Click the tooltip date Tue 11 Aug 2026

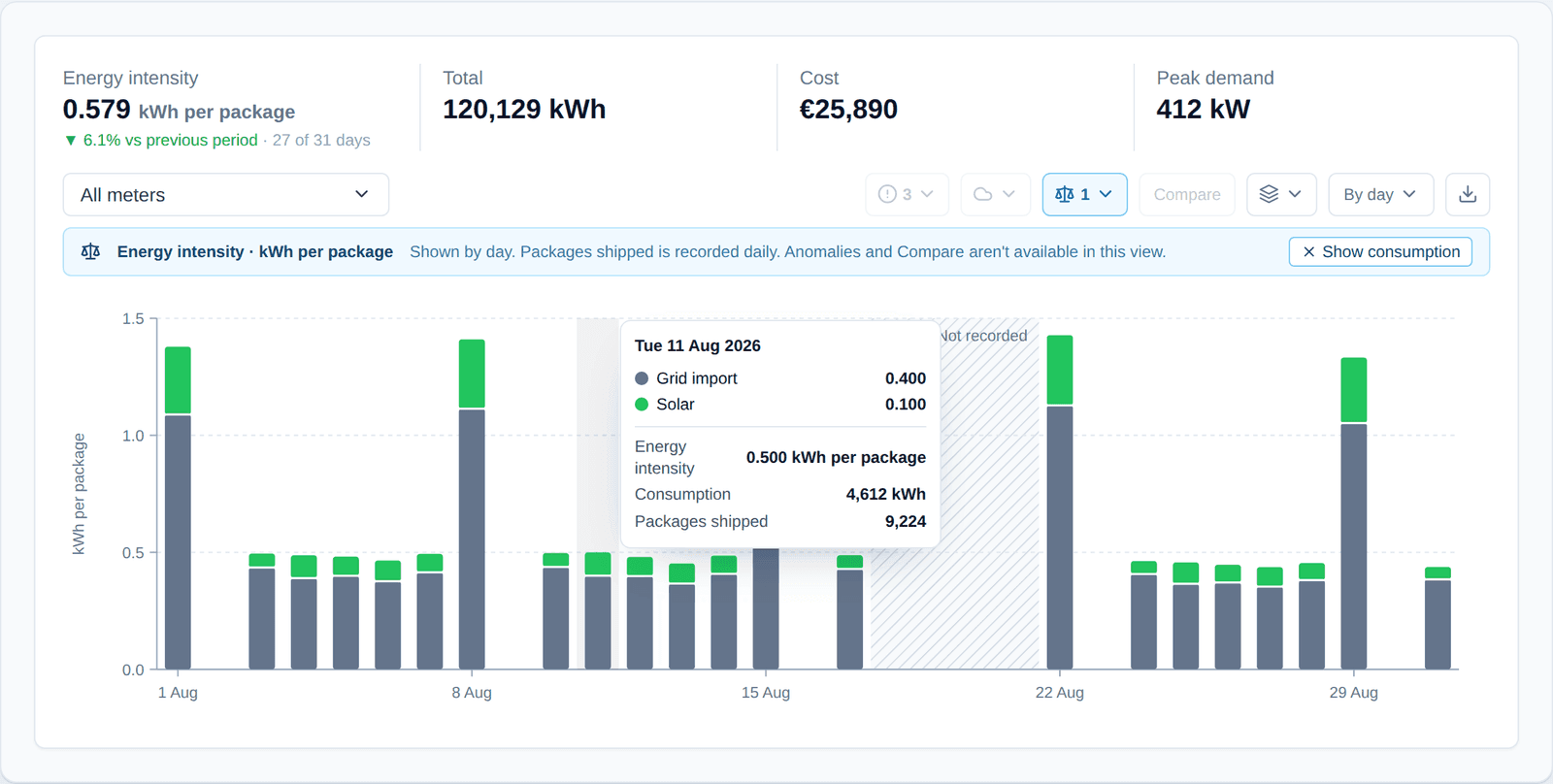pyautogui.click(x=698, y=345)
